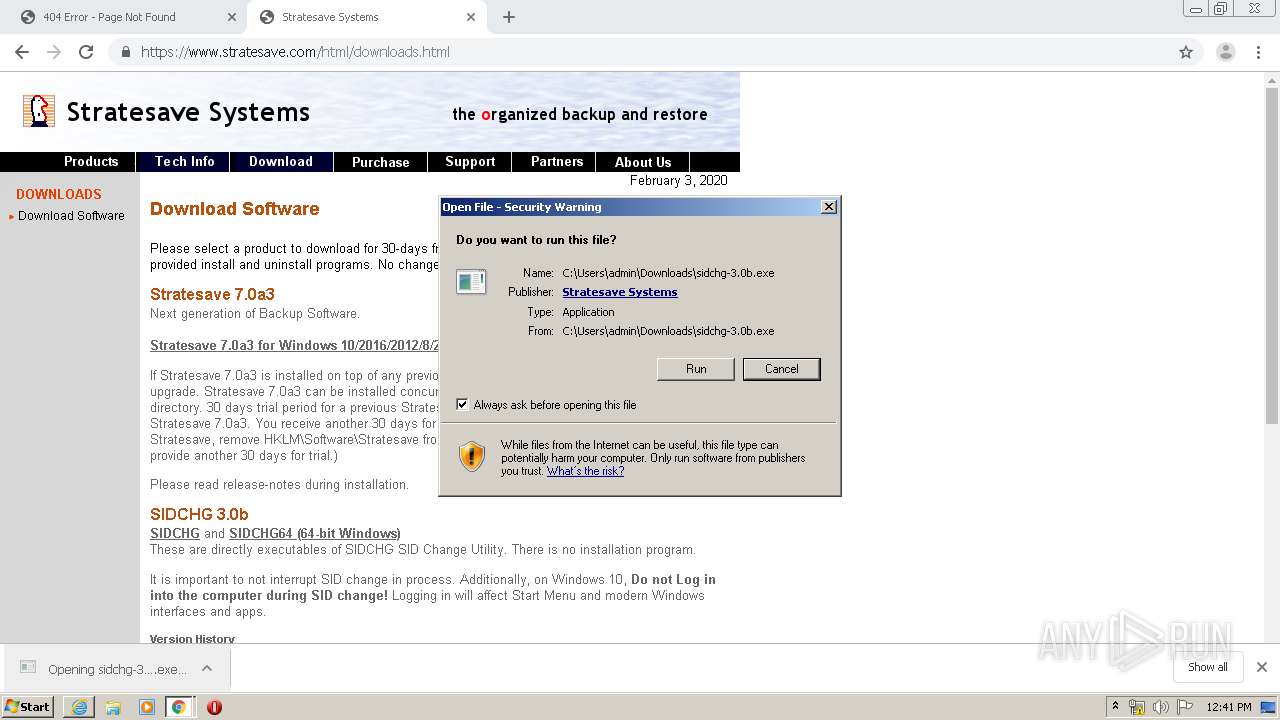
Task: Open the Purchase menu item
Action: pyautogui.click(x=380, y=161)
